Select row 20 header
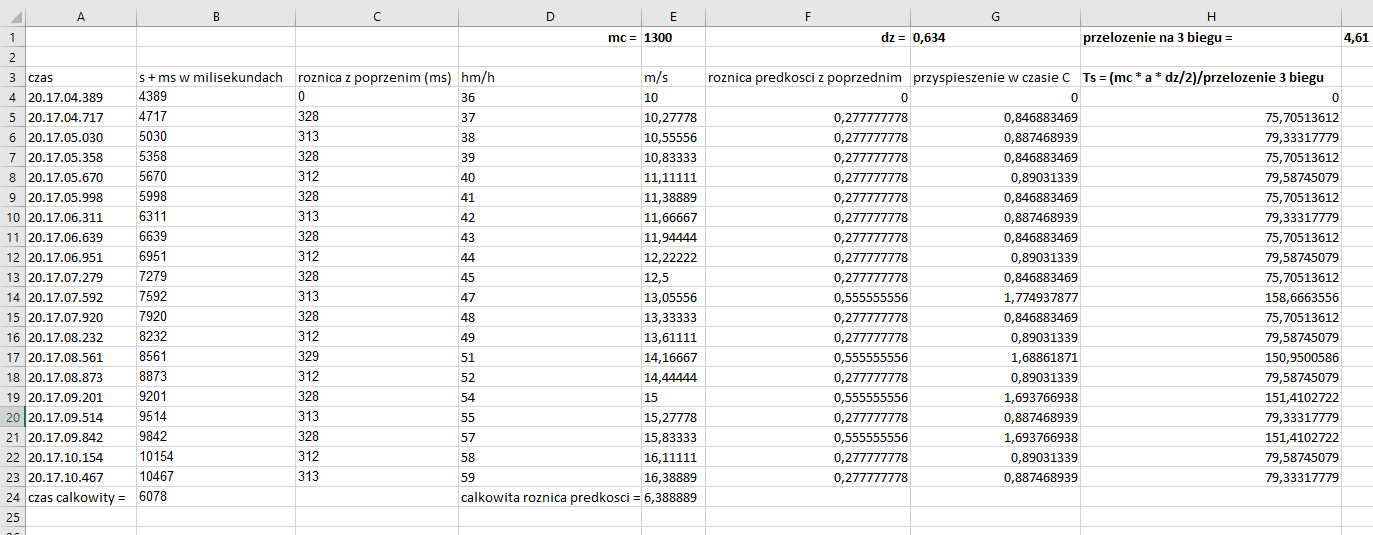 12,417
